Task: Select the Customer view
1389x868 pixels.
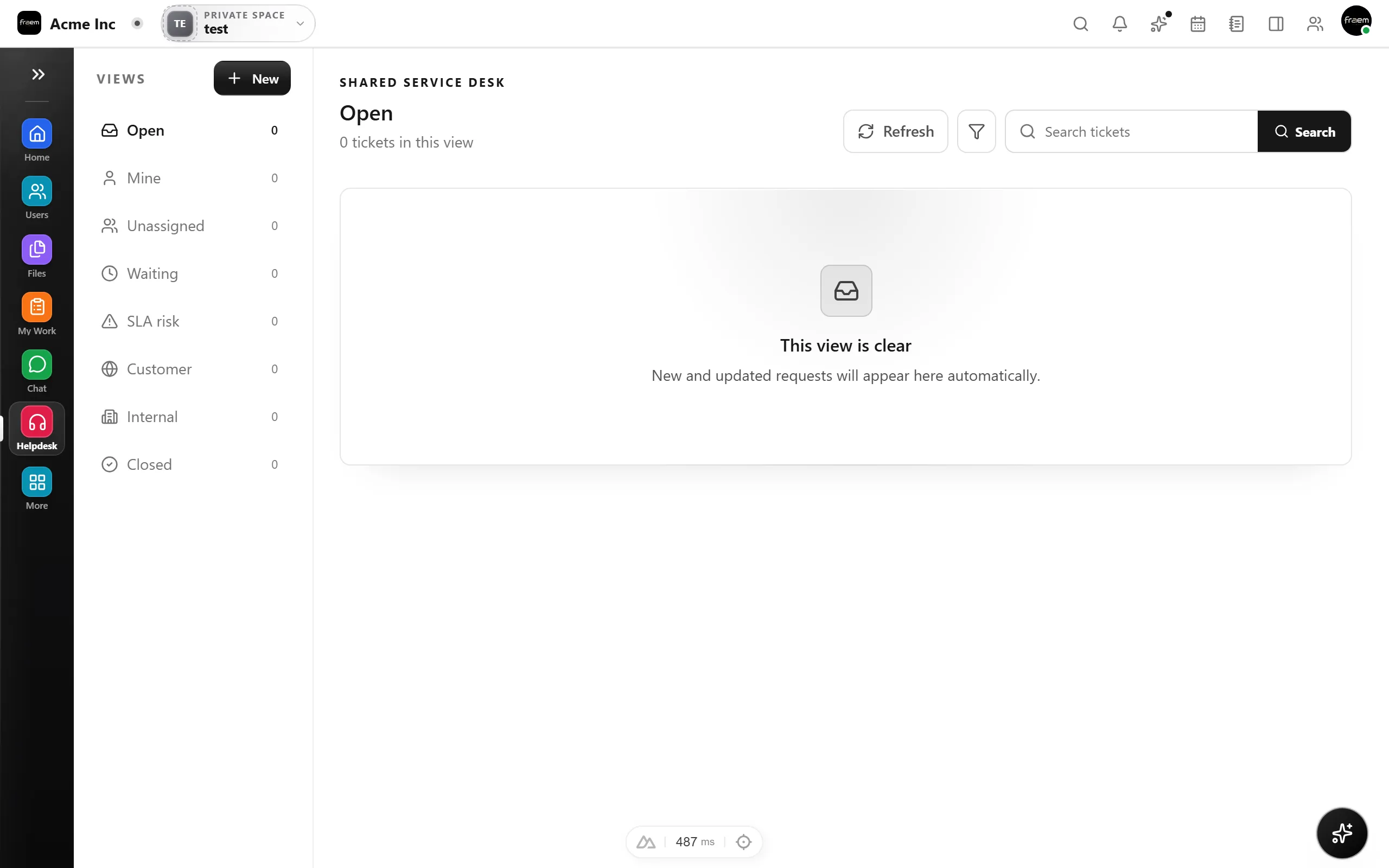Action: click(190, 368)
